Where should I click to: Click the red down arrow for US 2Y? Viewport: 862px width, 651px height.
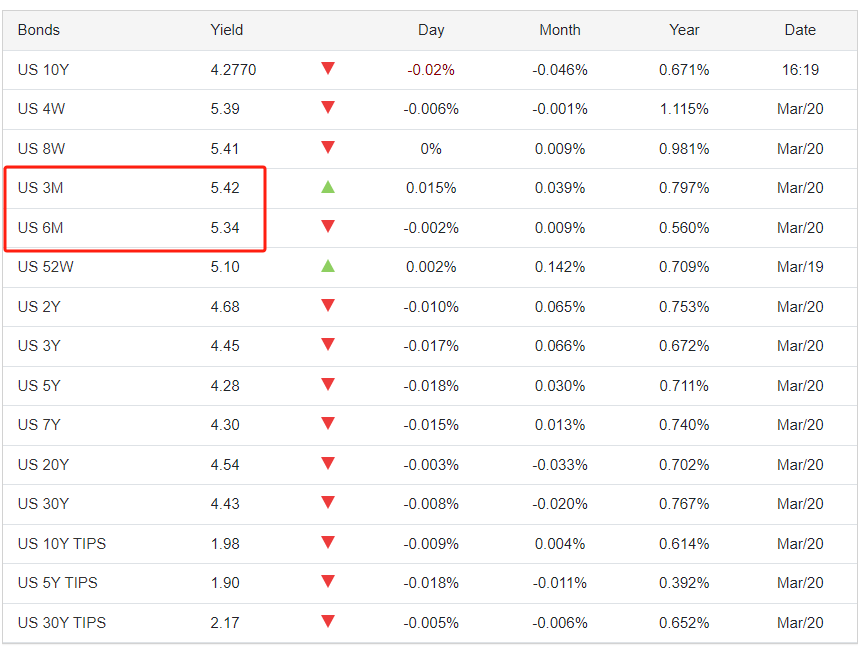[x=328, y=306]
